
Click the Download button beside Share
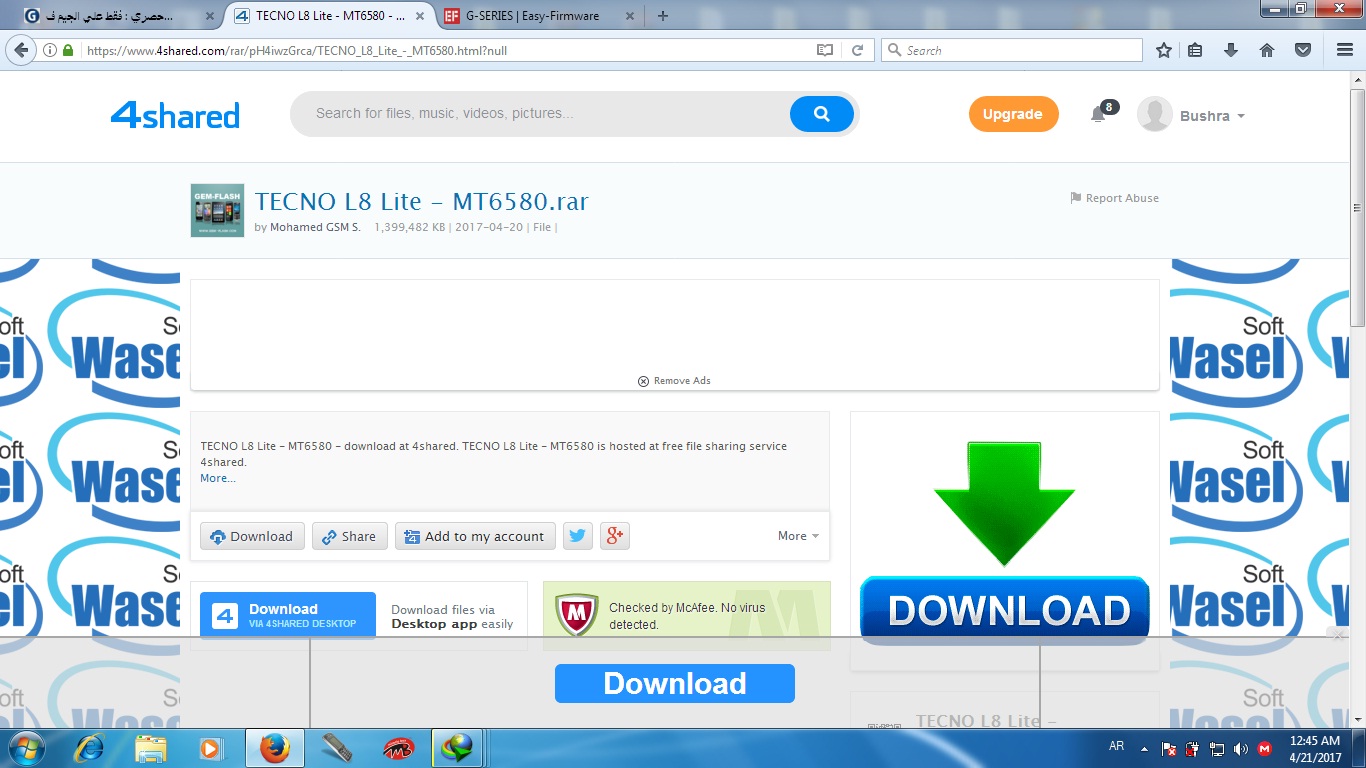[x=251, y=536]
